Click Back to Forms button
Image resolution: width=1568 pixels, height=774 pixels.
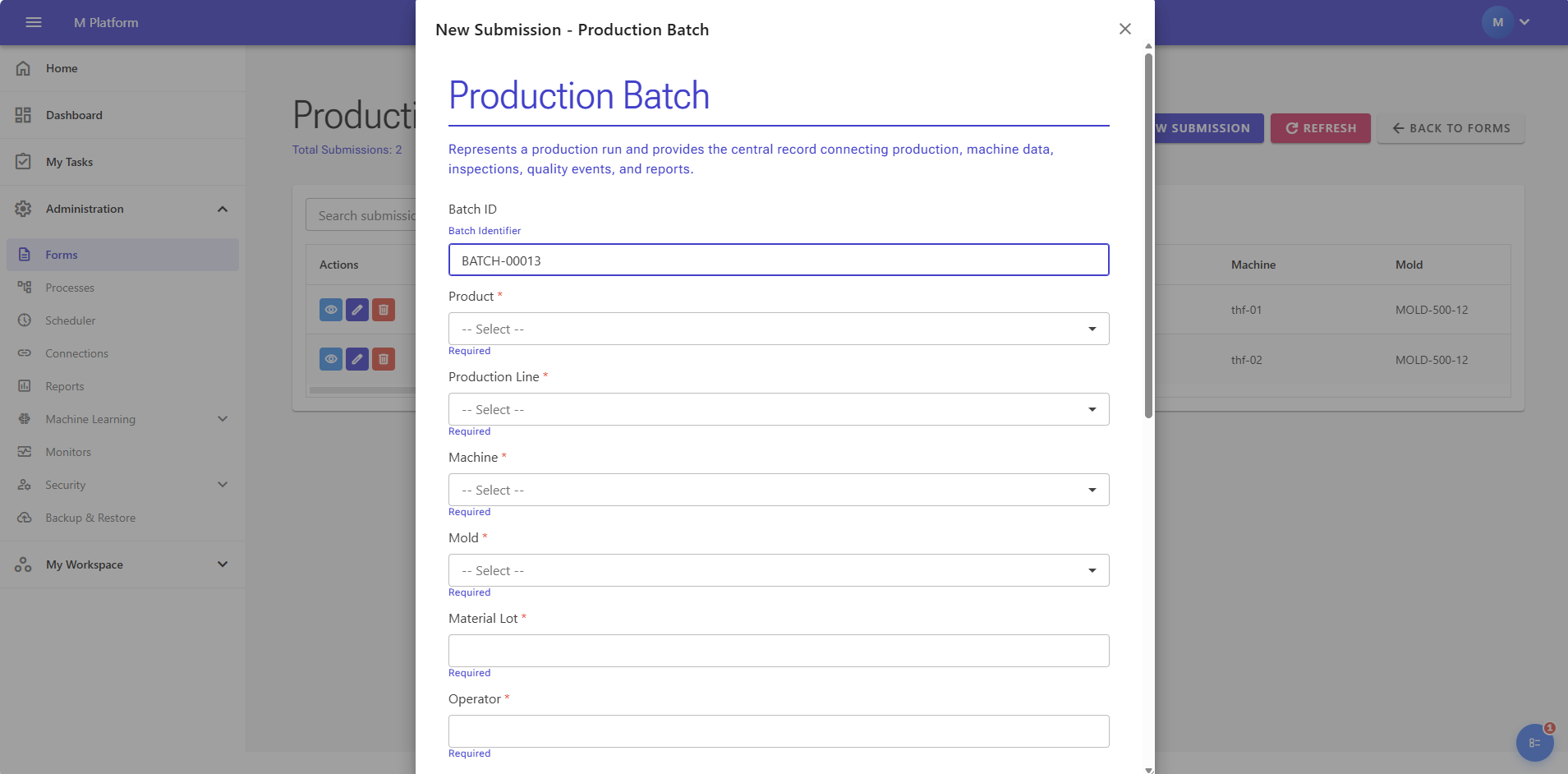click(1451, 128)
